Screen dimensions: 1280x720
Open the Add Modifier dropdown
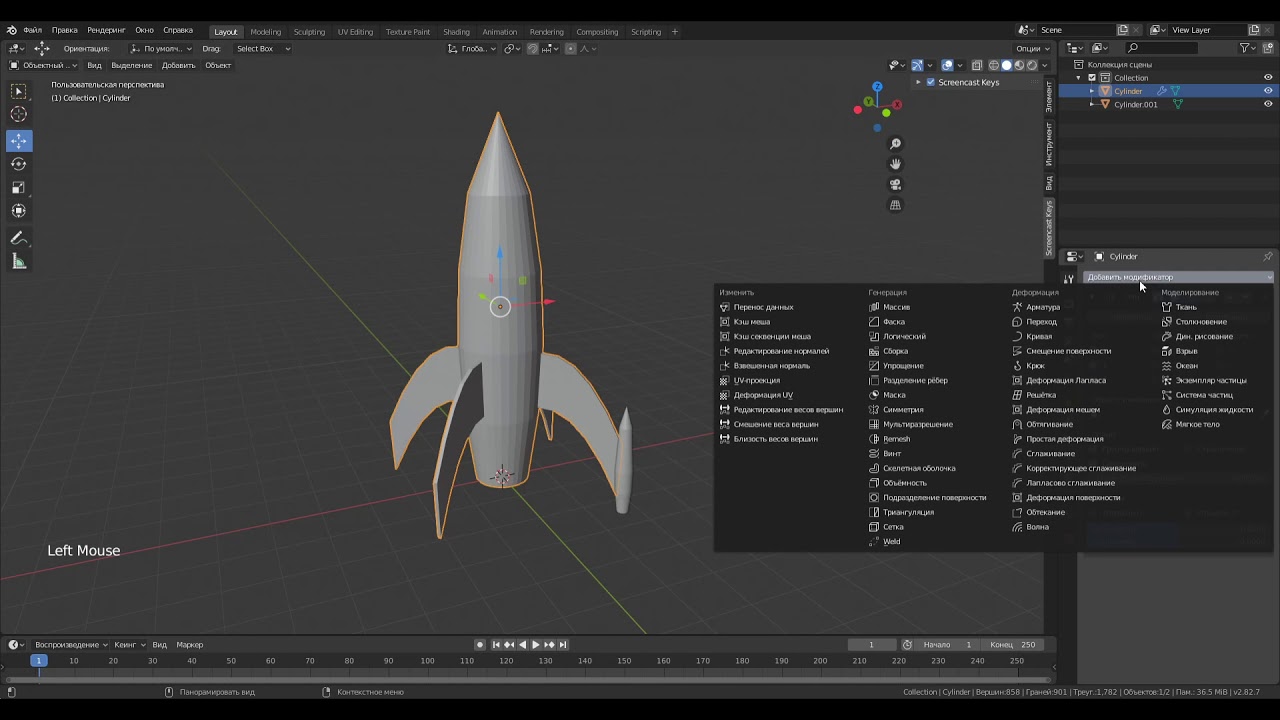tap(1178, 277)
